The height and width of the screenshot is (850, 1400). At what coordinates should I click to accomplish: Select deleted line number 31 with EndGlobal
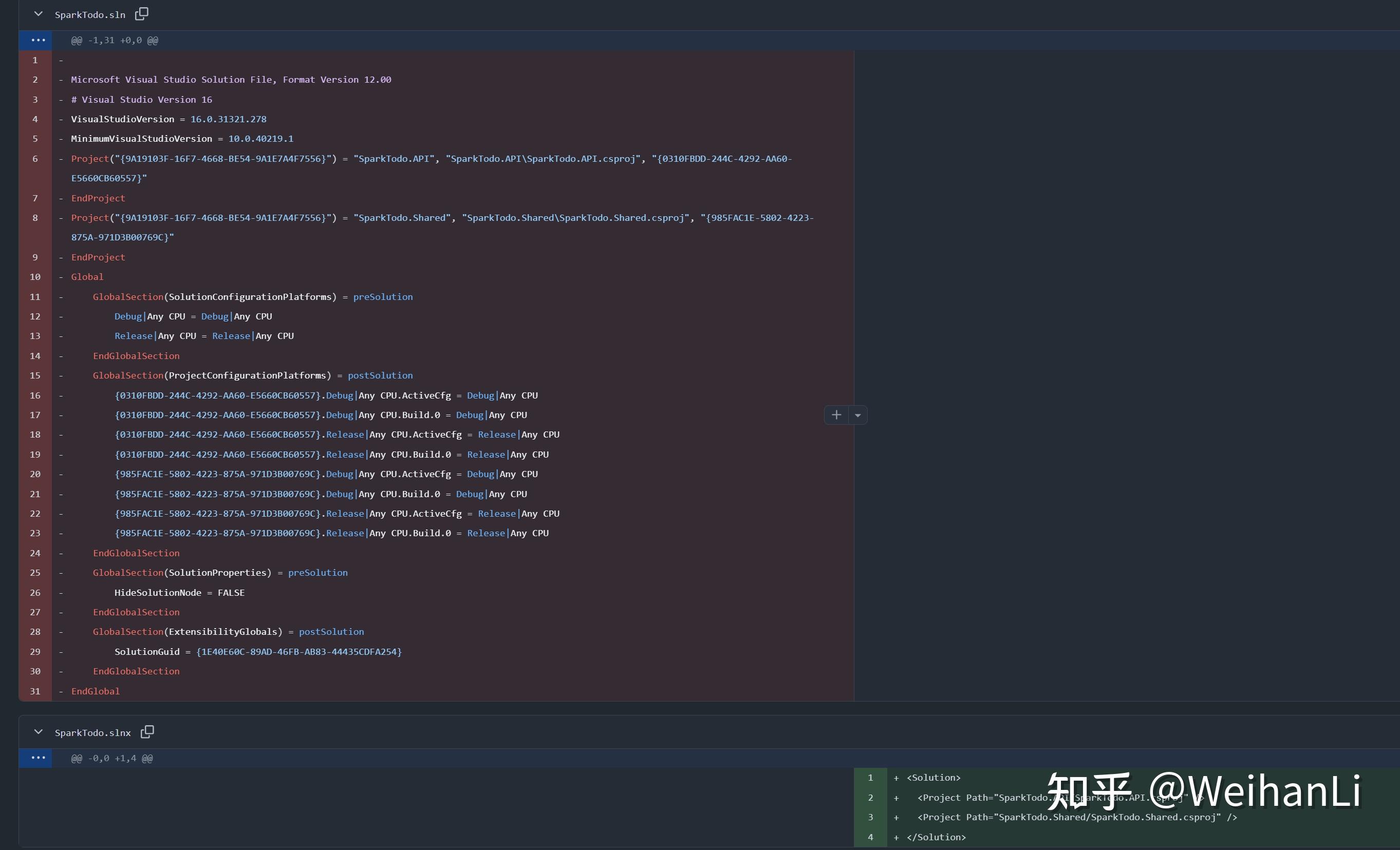coord(35,691)
